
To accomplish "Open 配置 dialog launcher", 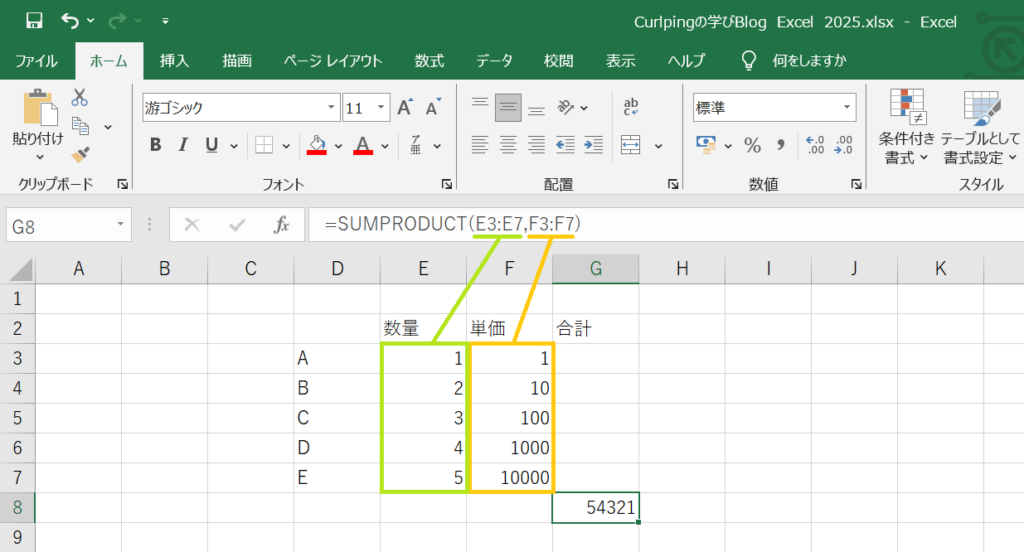I will click(673, 184).
